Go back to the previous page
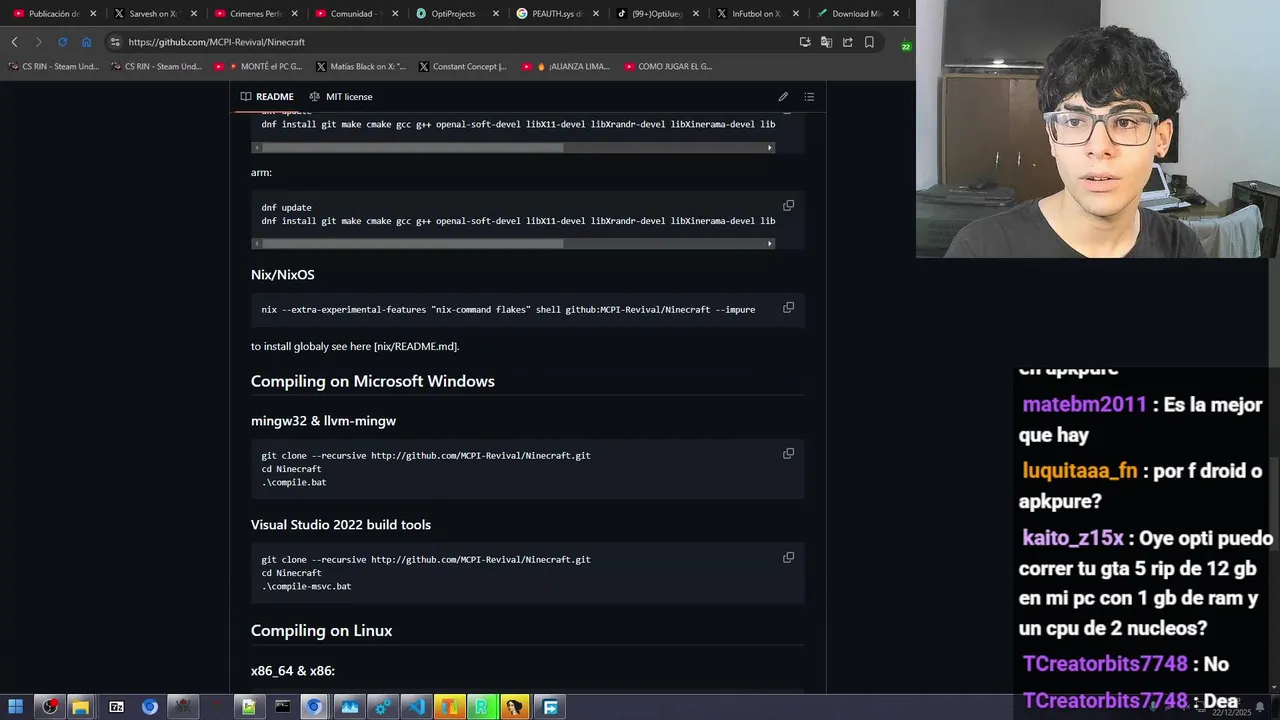 (14, 42)
